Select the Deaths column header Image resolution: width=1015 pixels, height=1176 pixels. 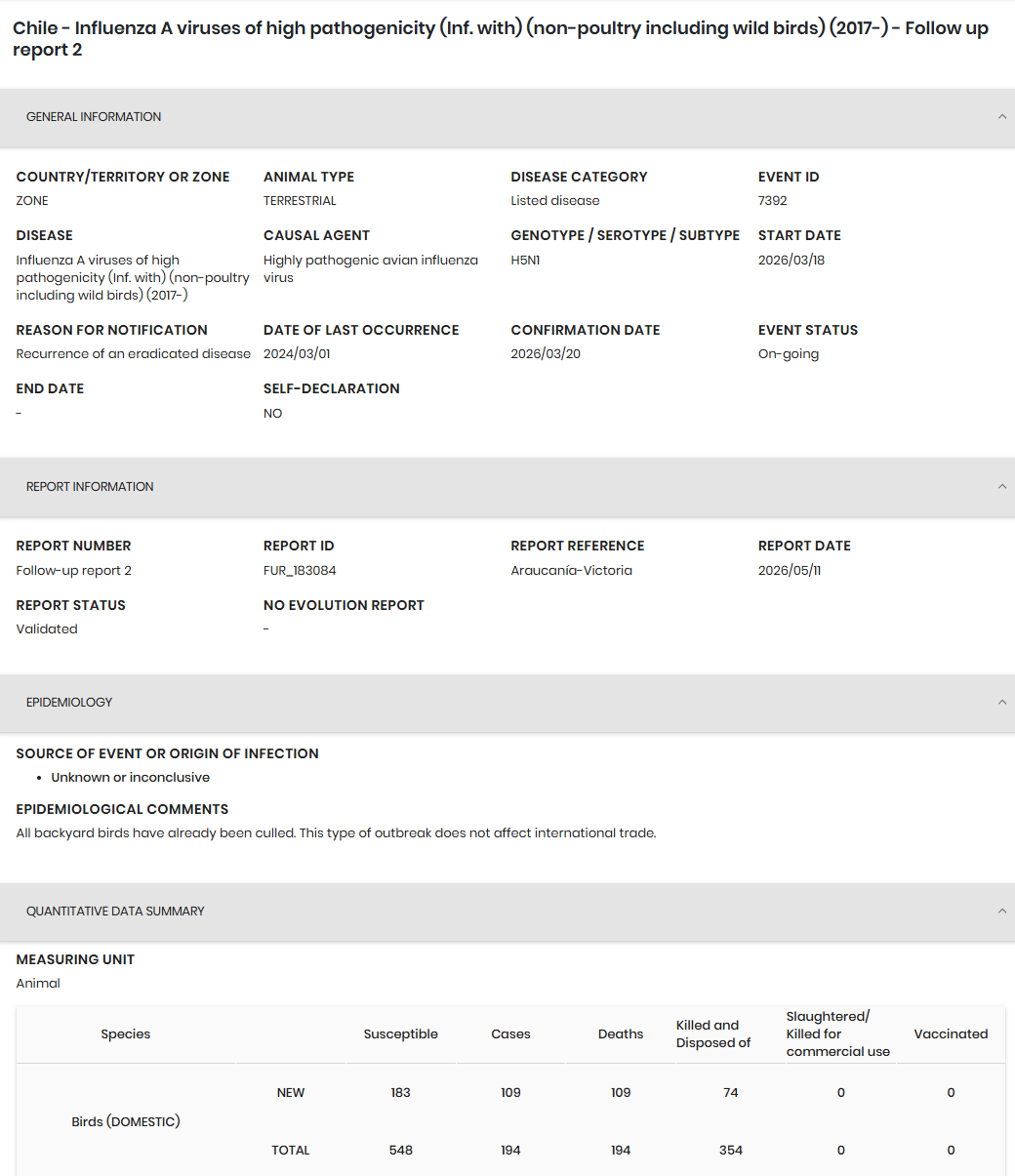click(x=621, y=1034)
